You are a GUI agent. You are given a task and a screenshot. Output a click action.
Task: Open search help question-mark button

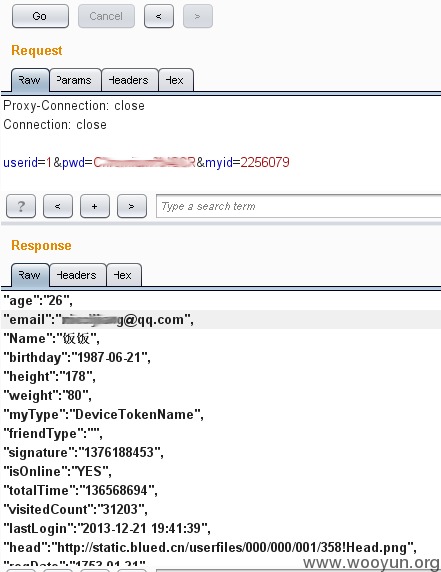click(x=21, y=206)
